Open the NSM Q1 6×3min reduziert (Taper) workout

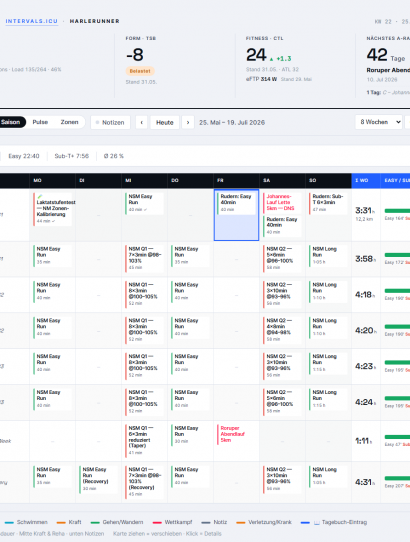pos(144,441)
